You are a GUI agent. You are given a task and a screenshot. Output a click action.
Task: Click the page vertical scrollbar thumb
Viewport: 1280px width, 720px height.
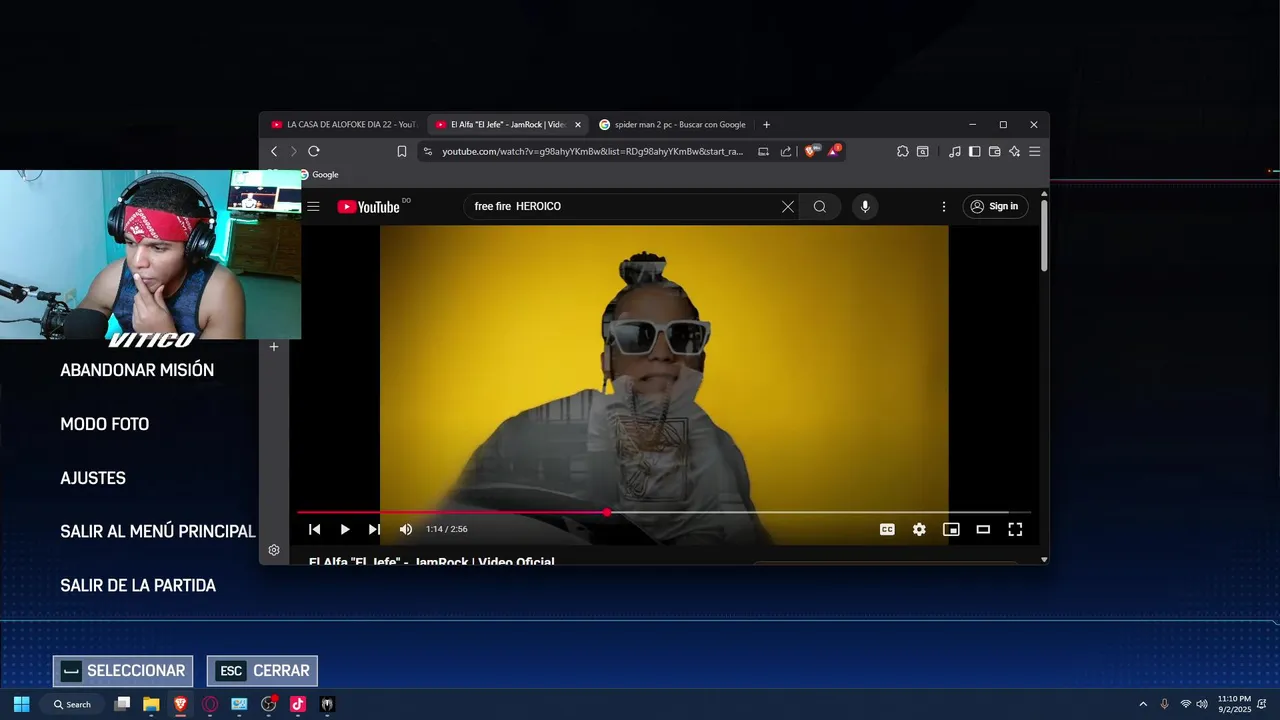coord(1044,235)
